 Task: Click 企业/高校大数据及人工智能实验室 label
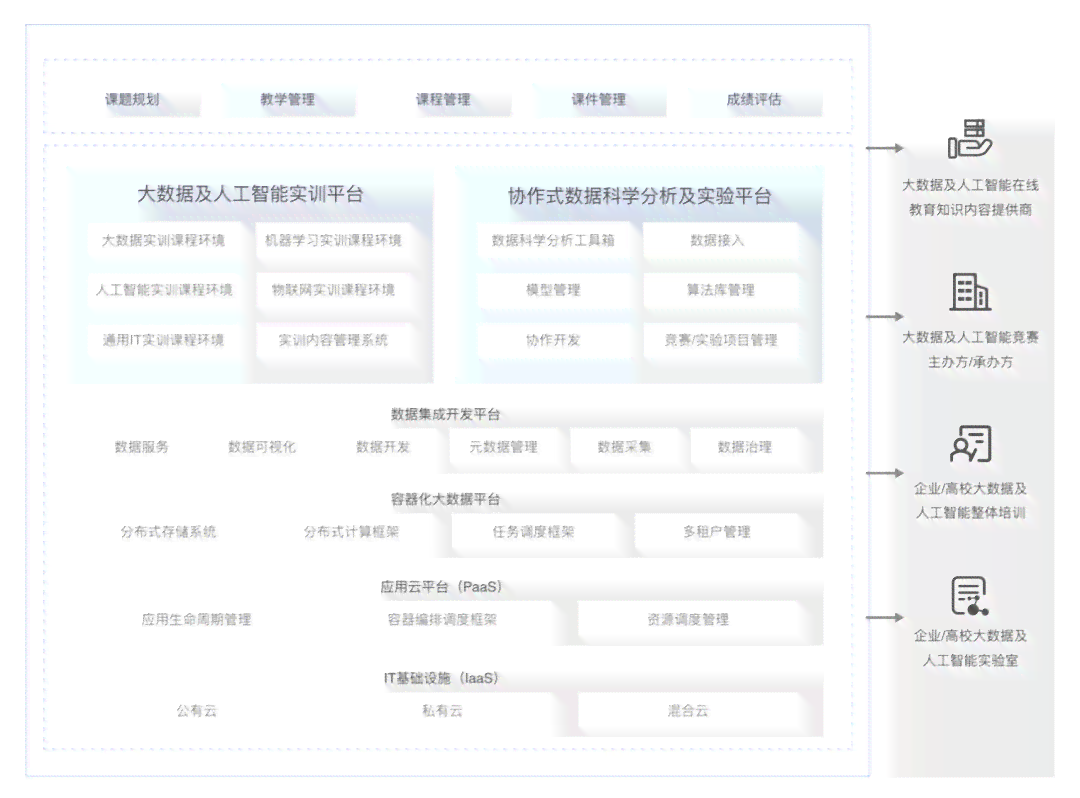[x=970, y=648]
